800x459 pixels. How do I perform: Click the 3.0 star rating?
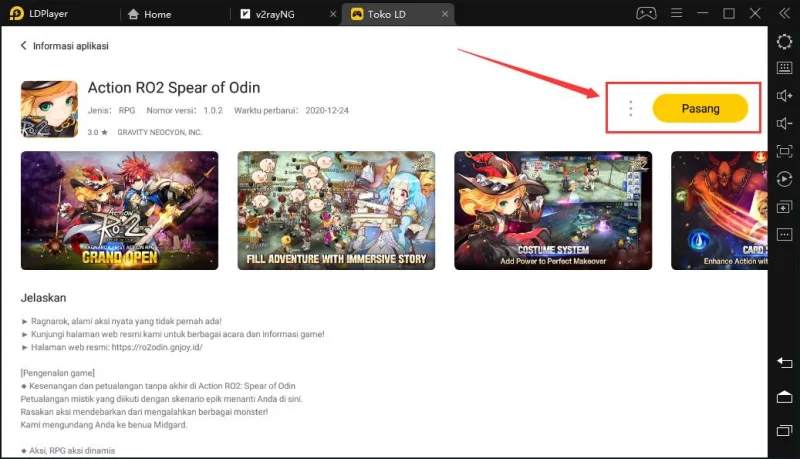coord(97,132)
